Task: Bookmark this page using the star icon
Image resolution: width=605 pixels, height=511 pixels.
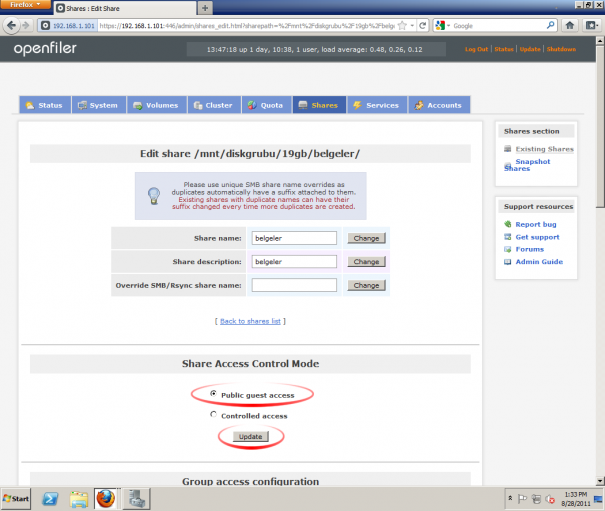Action: coord(402,25)
